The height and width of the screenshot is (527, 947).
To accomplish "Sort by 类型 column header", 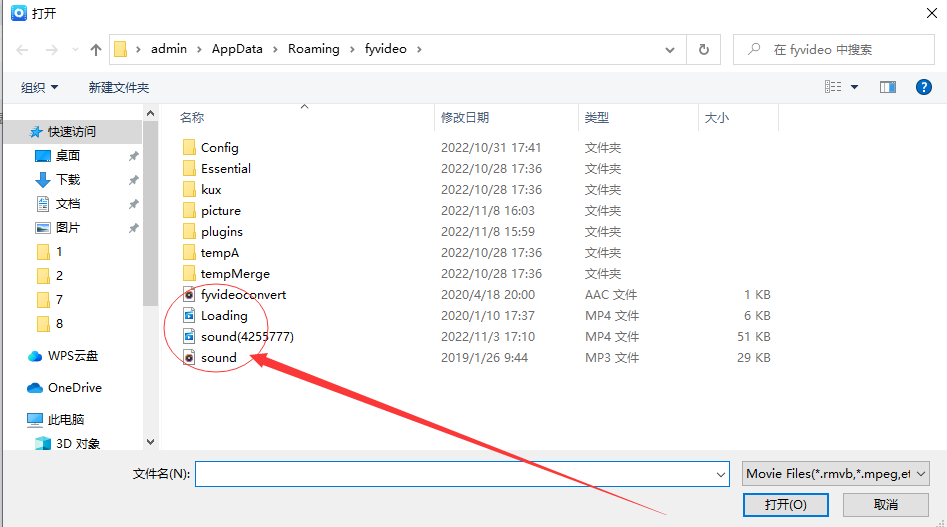I will (x=597, y=118).
